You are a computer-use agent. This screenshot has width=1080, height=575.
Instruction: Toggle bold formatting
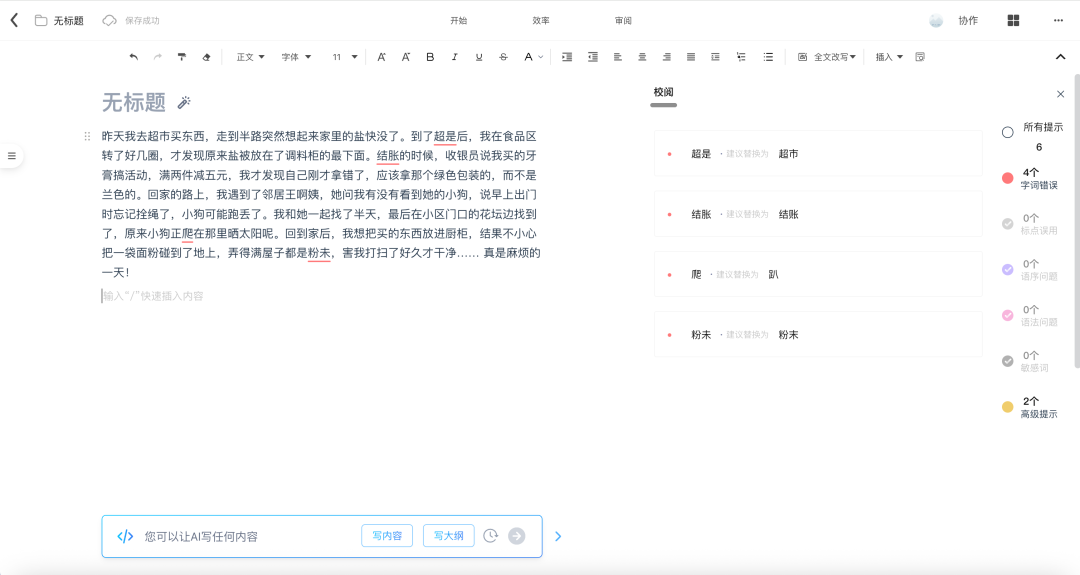coord(430,57)
